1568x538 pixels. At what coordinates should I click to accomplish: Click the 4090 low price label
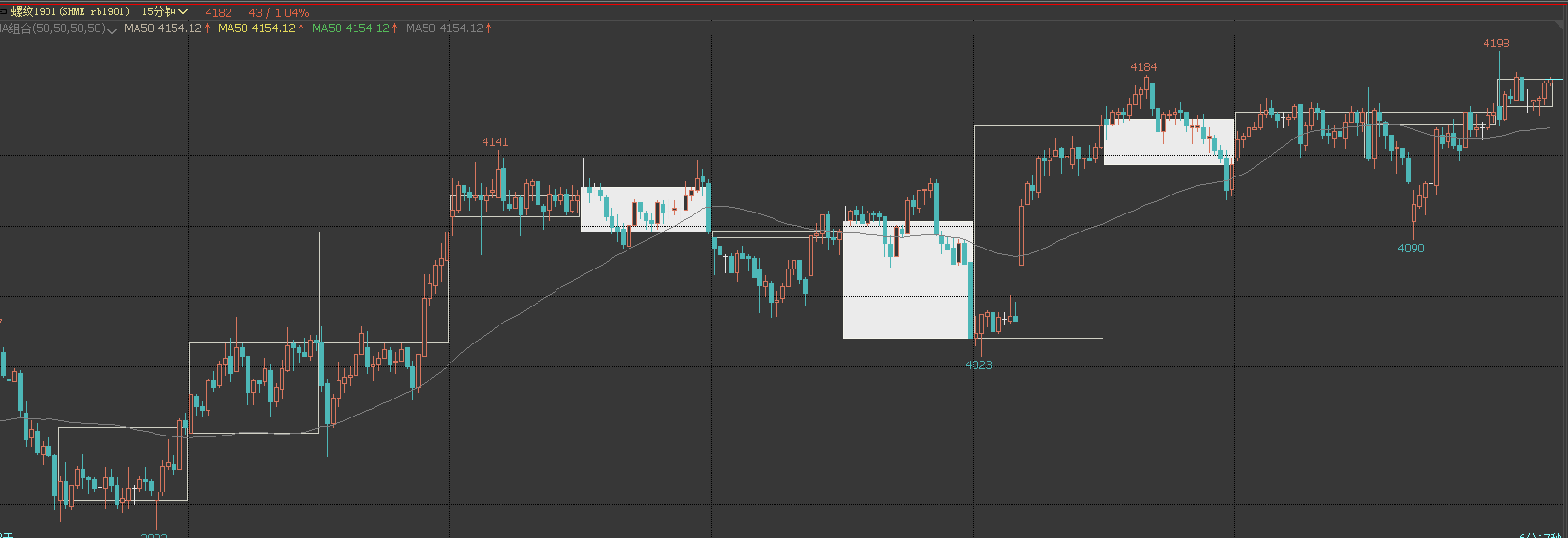[x=1411, y=249]
